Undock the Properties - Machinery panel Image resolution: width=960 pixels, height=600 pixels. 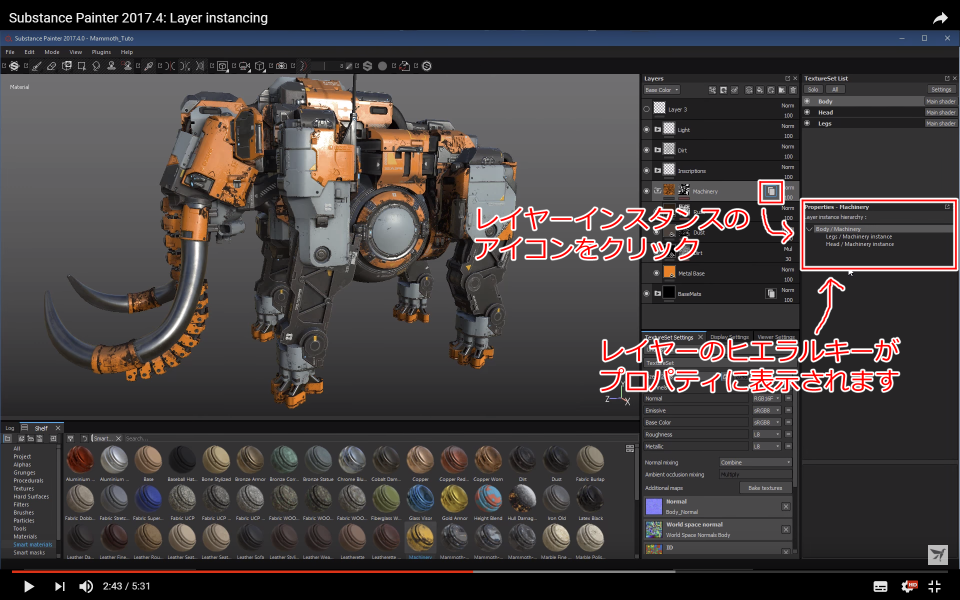pos(947,207)
